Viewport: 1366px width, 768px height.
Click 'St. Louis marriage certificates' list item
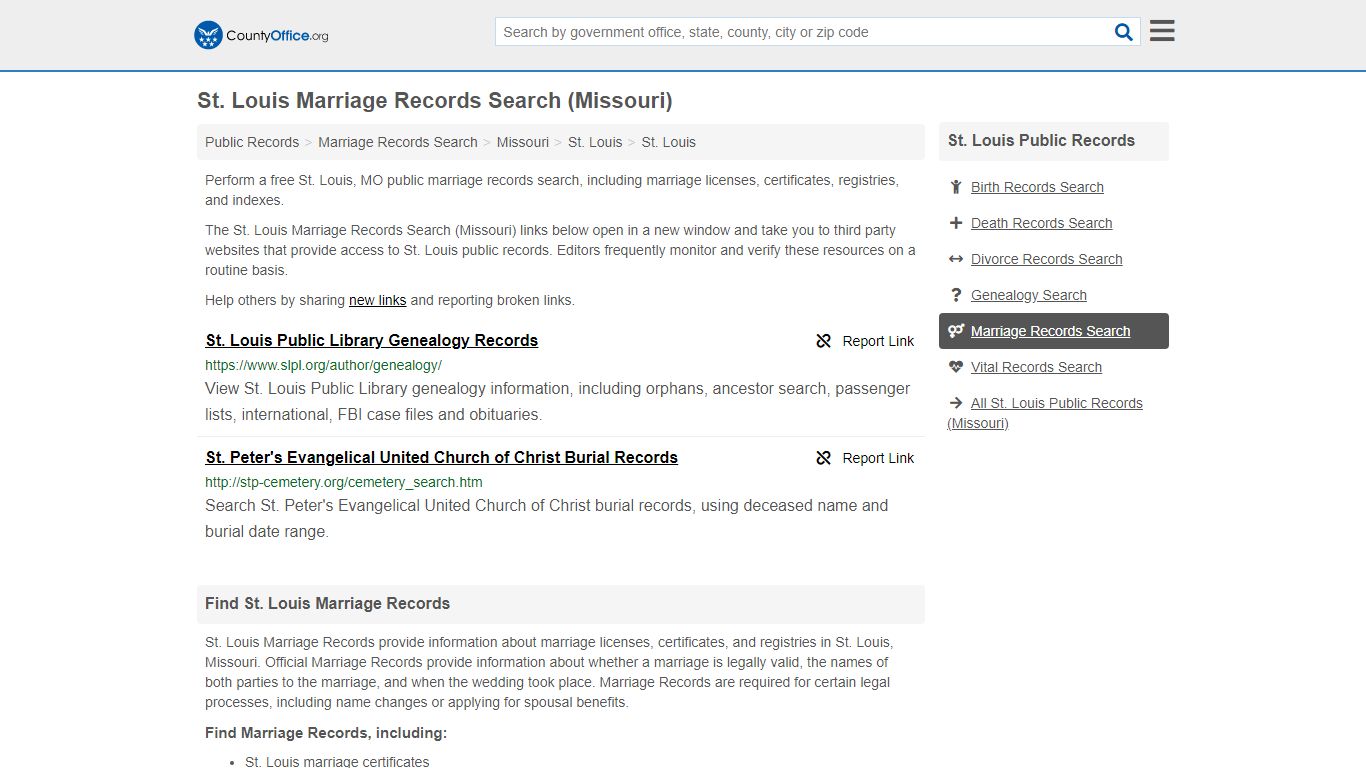coord(337,761)
